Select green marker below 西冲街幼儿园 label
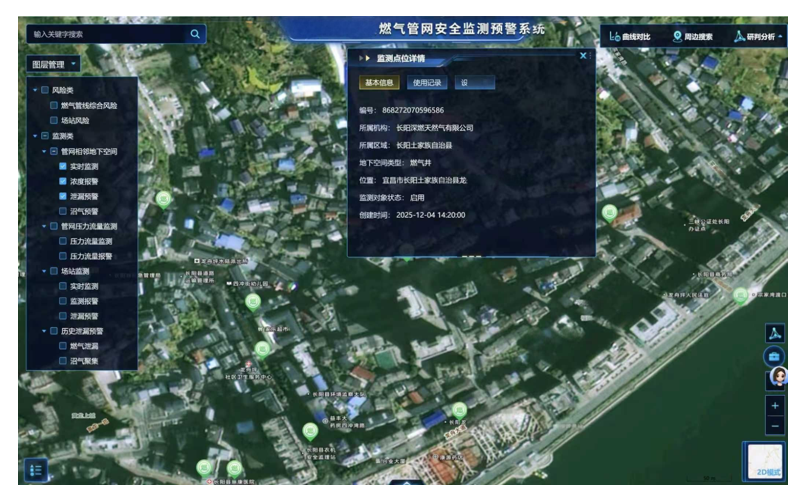 click(x=253, y=302)
